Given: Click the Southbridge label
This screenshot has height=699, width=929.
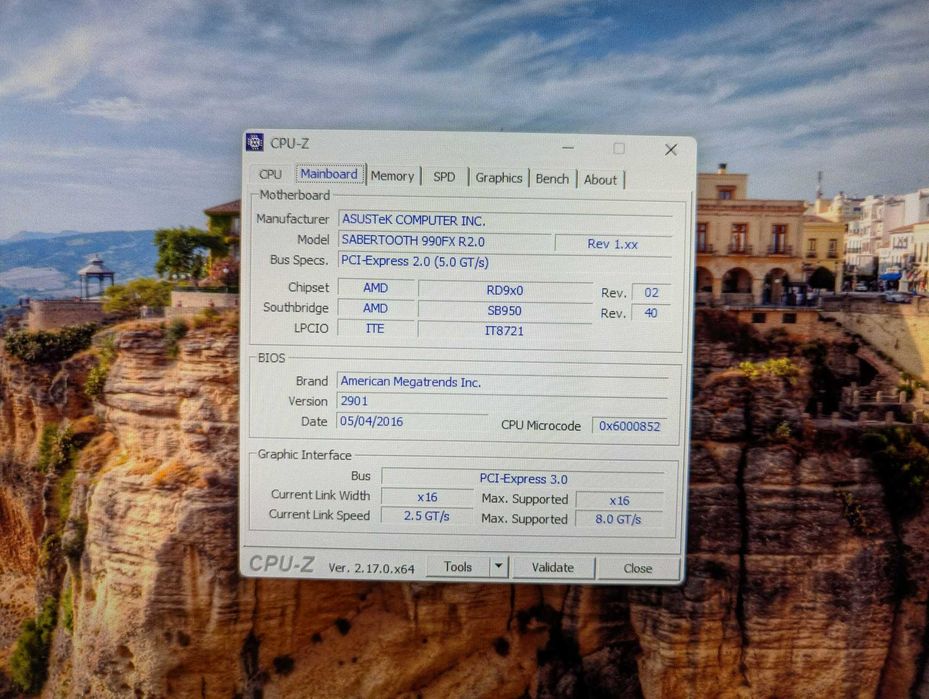Looking at the screenshot, I should [x=295, y=307].
